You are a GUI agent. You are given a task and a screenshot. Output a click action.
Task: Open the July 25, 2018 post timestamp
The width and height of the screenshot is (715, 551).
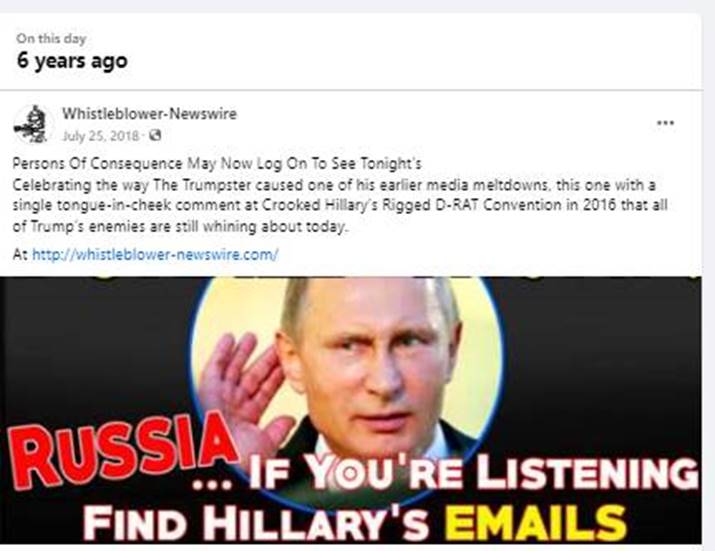[x=100, y=136]
